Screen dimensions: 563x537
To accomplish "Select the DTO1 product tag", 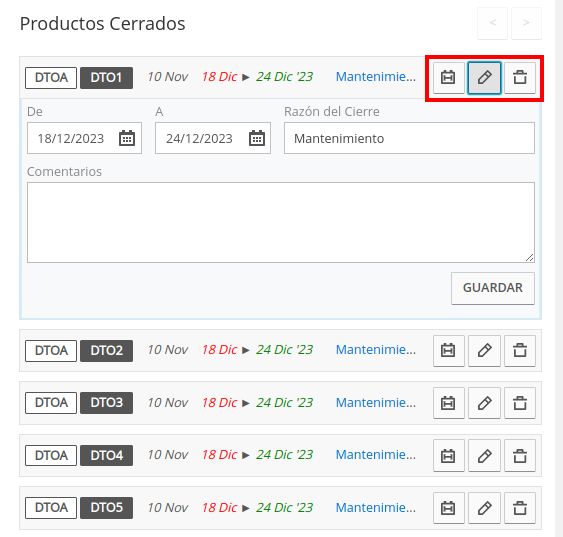I will [x=106, y=78].
